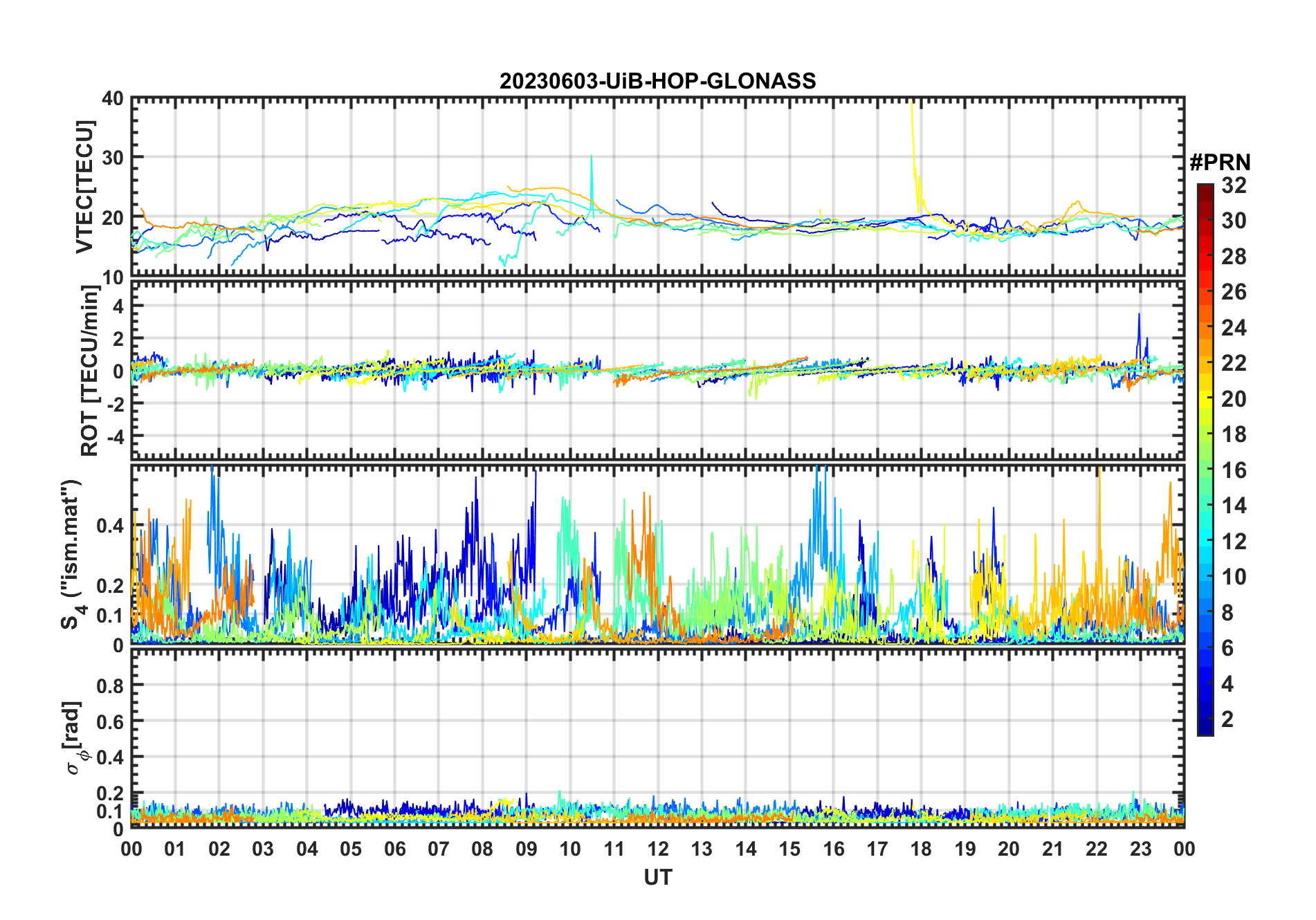The height and width of the screenshot is (920, 1316).
Task: Select the sigma phi [rad] axis label
Action: tap(73, 738)
